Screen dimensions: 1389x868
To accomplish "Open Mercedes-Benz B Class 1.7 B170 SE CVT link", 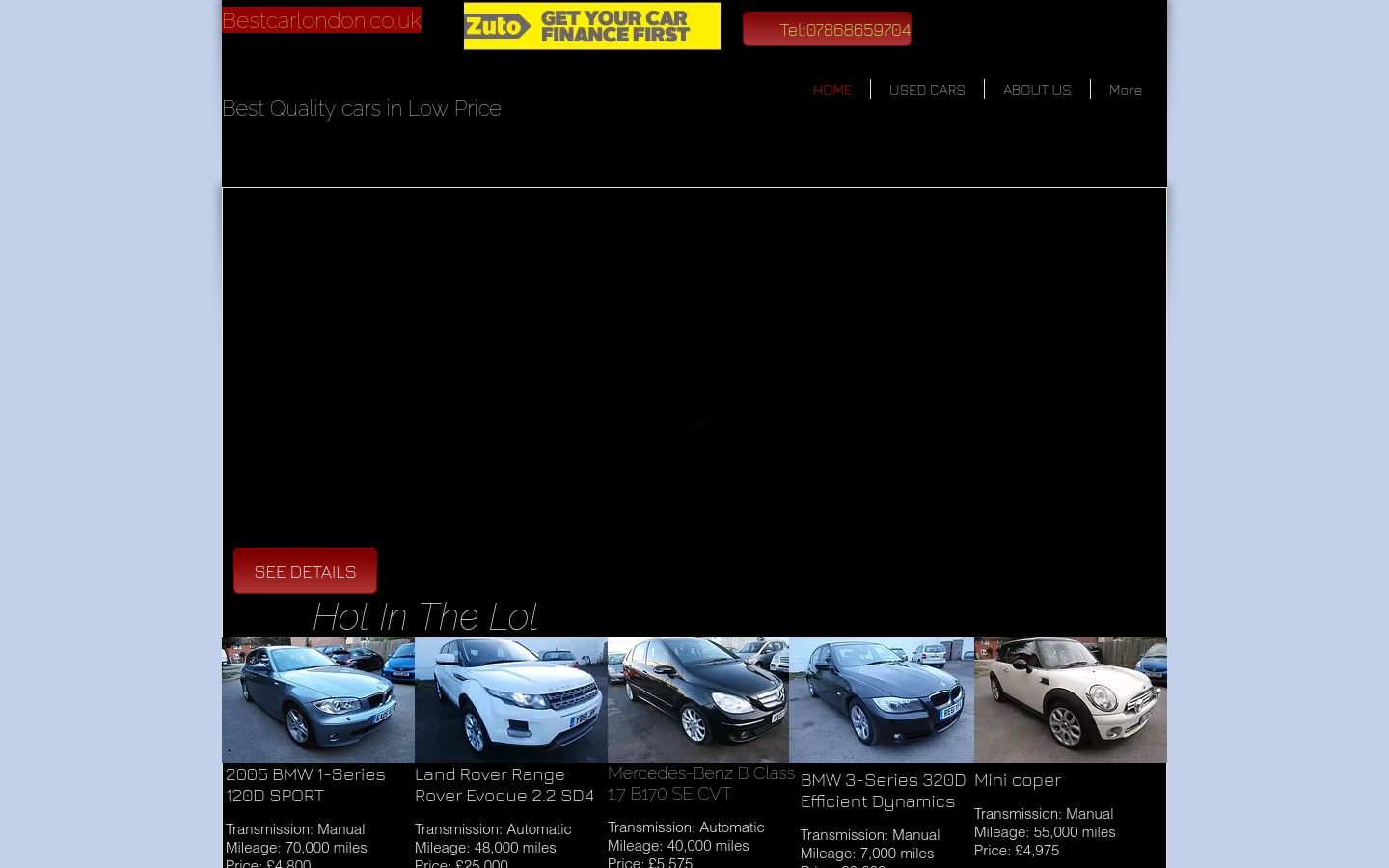I will 701,783.
